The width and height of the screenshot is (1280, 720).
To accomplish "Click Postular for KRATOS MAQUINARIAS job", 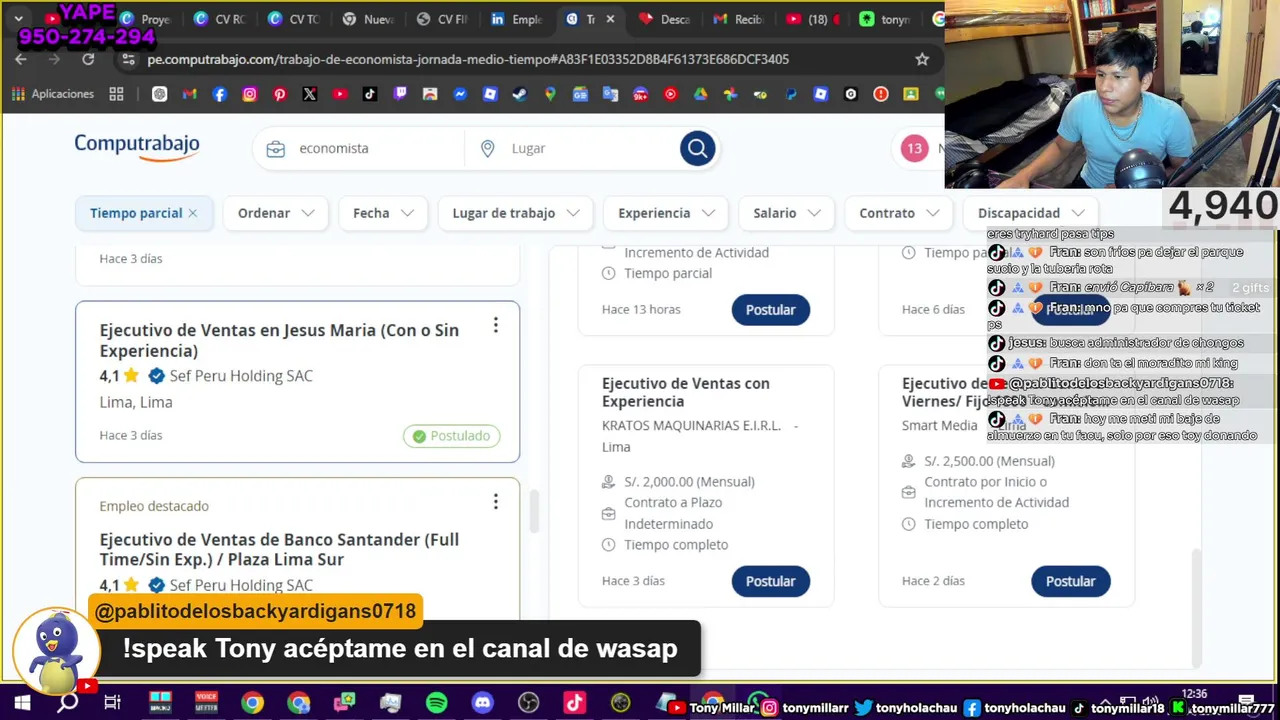I will pyautogui.click(x=770, y=581).
